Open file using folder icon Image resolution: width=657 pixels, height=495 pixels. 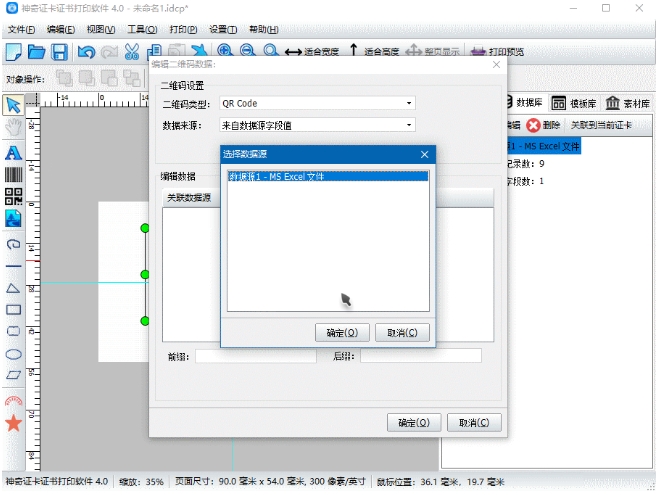click(36, 52)
